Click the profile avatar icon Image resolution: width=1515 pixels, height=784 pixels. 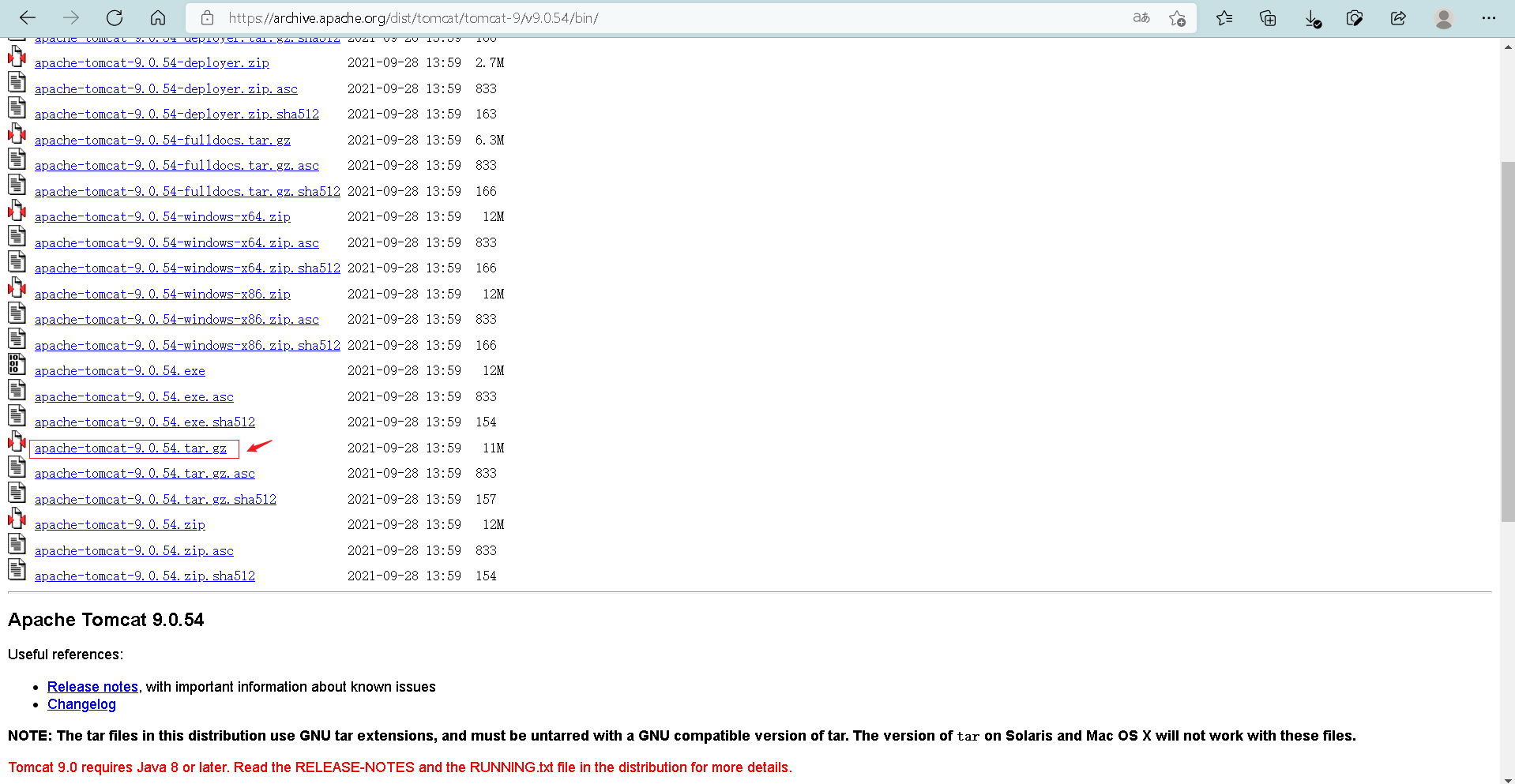coord(1443,18)
